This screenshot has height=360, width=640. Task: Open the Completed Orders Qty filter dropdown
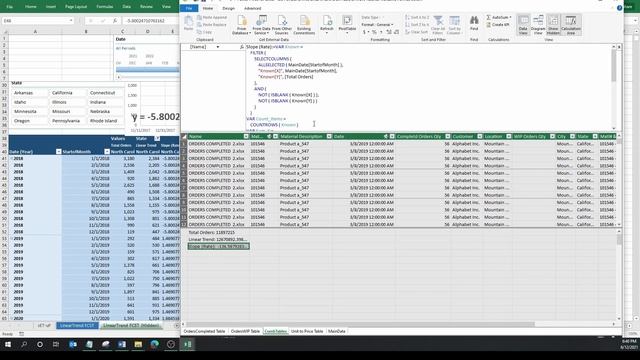[447, 136]
